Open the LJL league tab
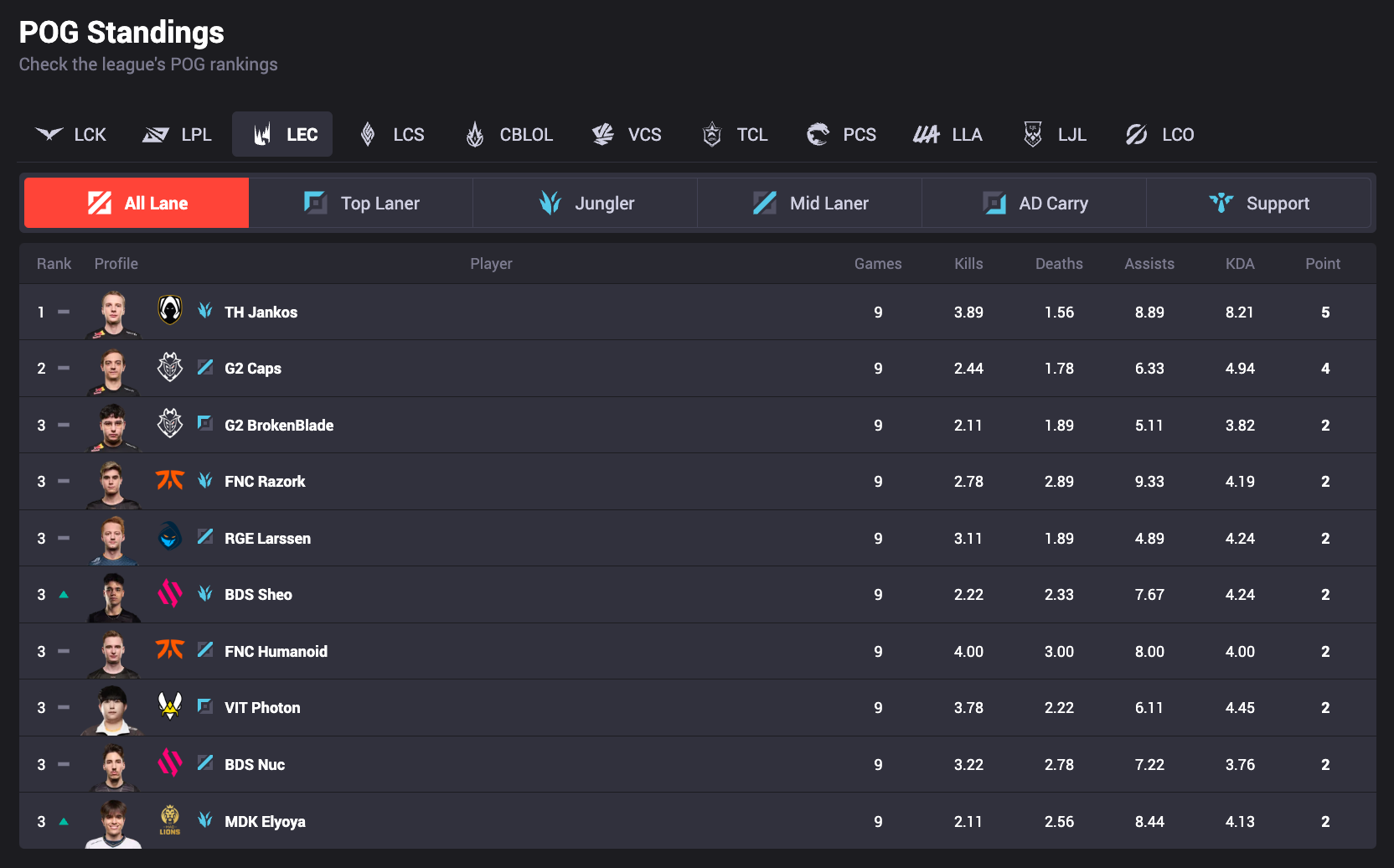 1055,134
